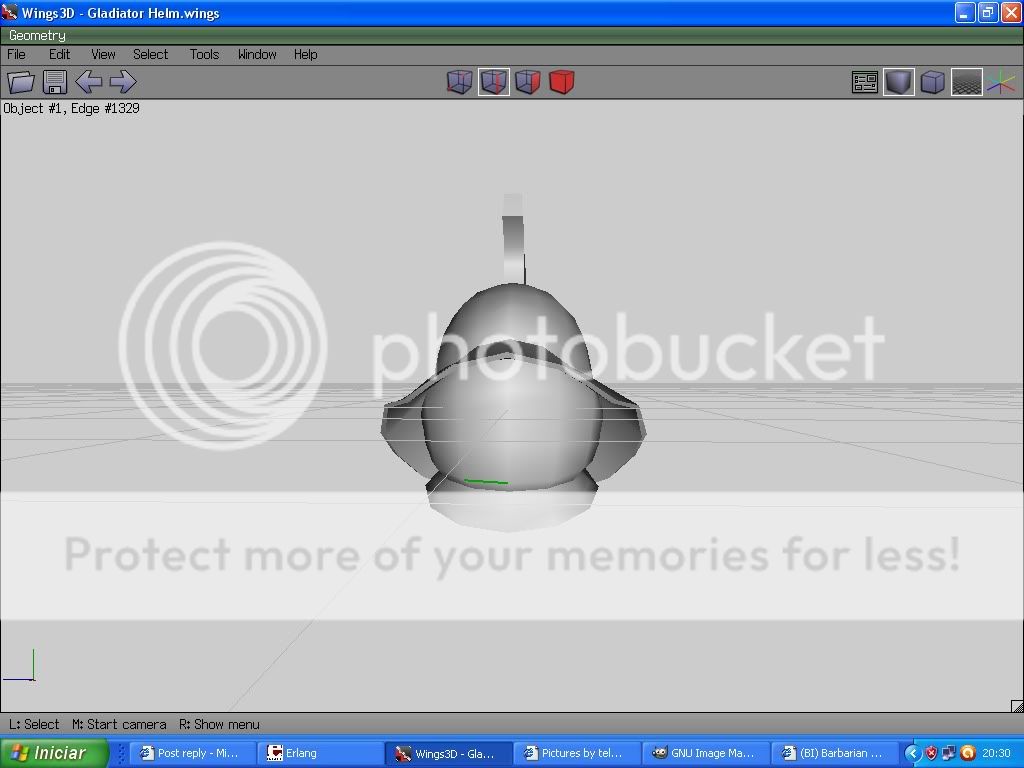Toggle the colored axes display

pos(1000,82)
